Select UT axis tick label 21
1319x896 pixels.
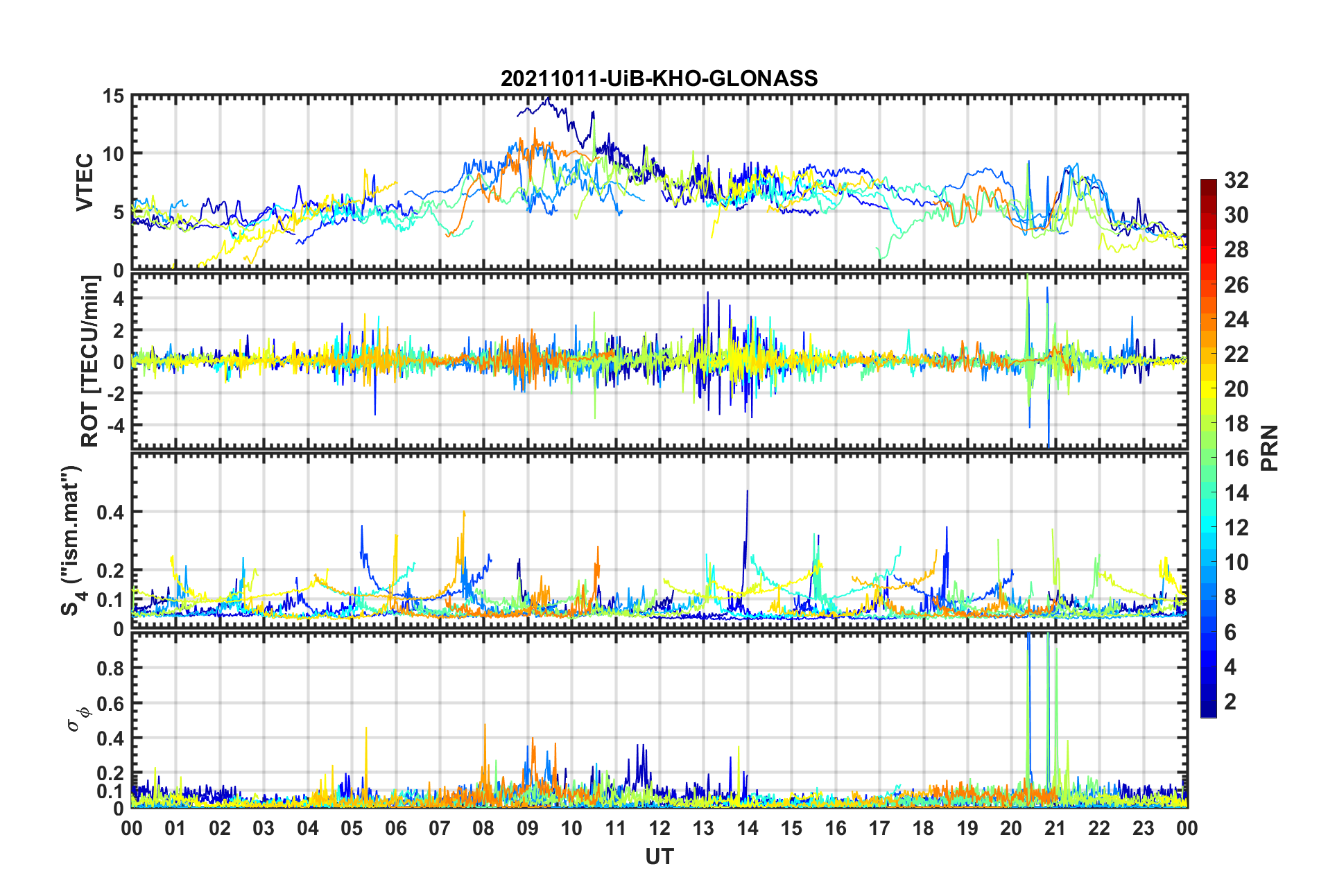pyautogui.click(x=1055, y=828)
